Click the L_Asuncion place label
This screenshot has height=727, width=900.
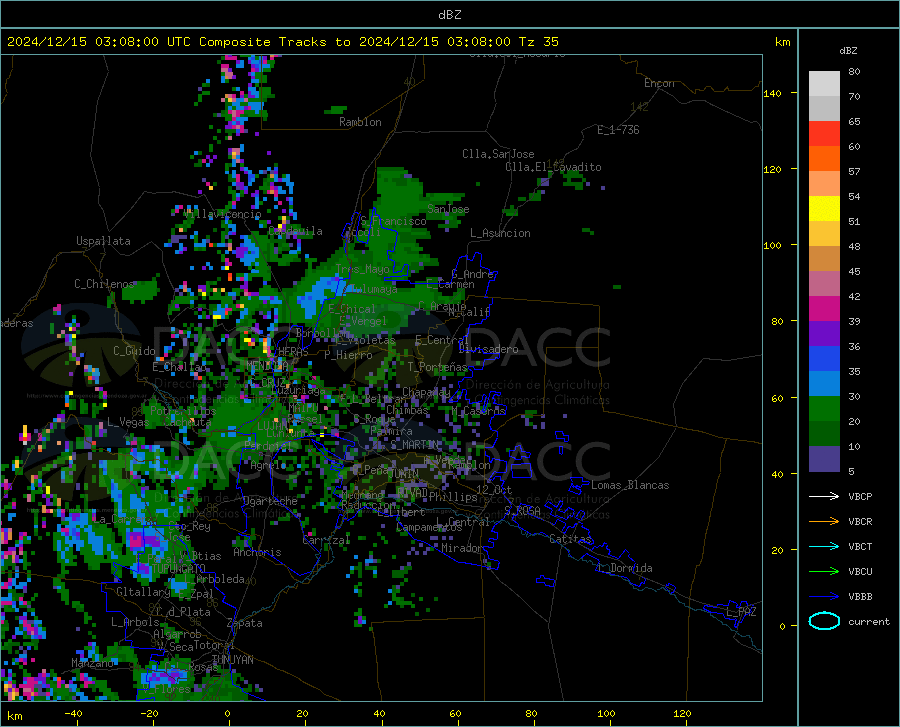[x=500, y=233]
